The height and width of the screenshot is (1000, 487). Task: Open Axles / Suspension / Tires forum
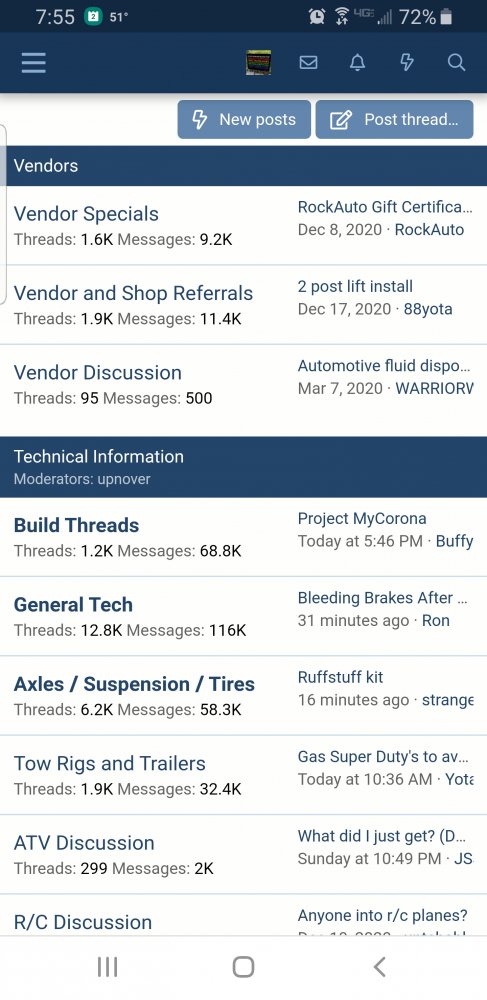(x=134, y=684)
